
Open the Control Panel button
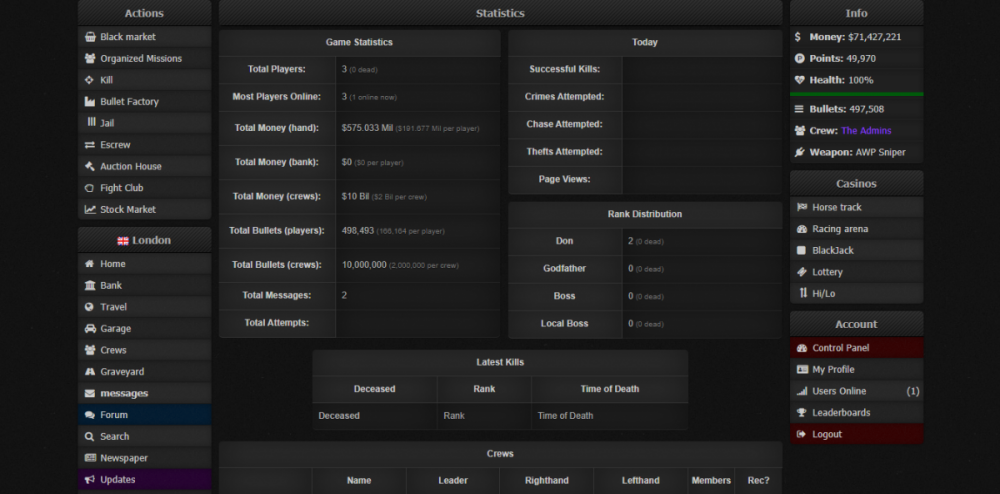[x=857, y=348]
